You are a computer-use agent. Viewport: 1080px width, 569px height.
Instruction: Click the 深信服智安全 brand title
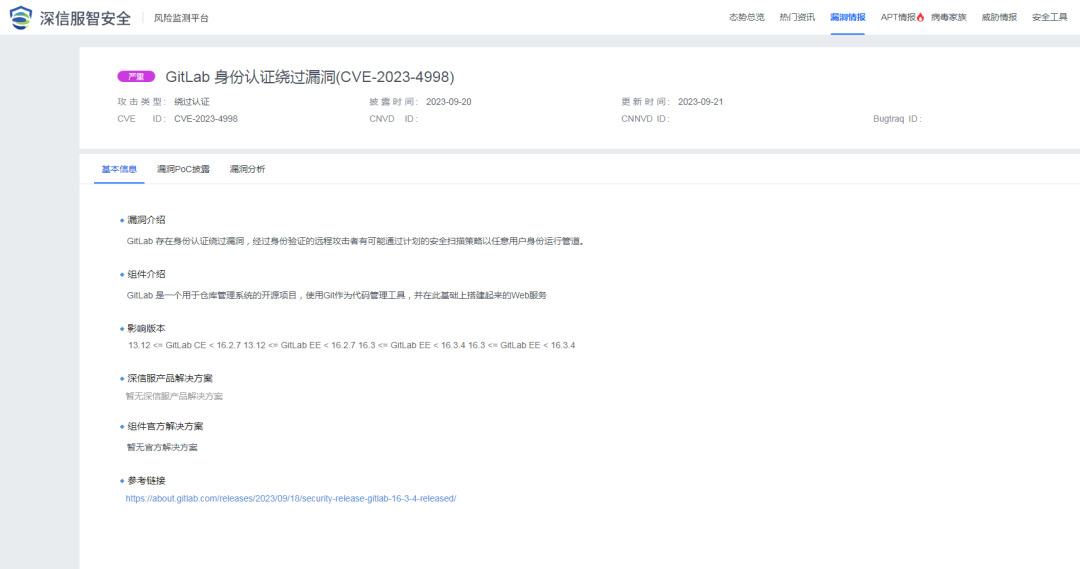[85, 18]
